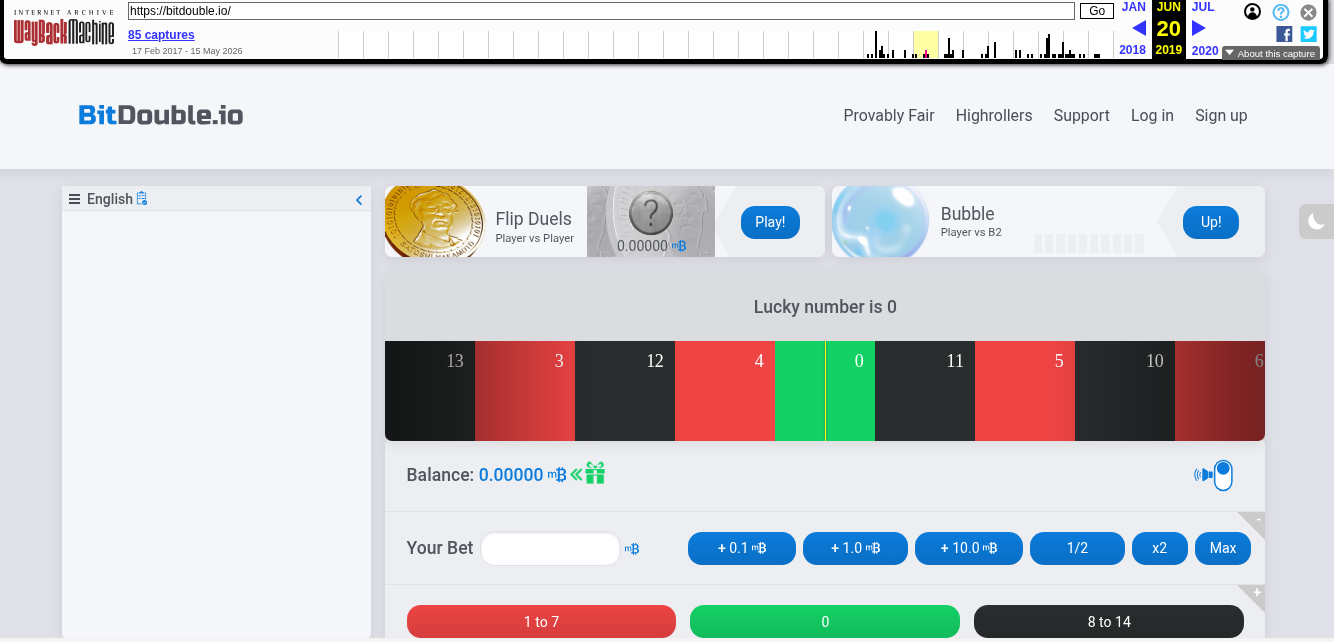Bet on red 1 to 7
Image resolution: width=1334 pixels, height=642 pixels.
tap(541, 622)
